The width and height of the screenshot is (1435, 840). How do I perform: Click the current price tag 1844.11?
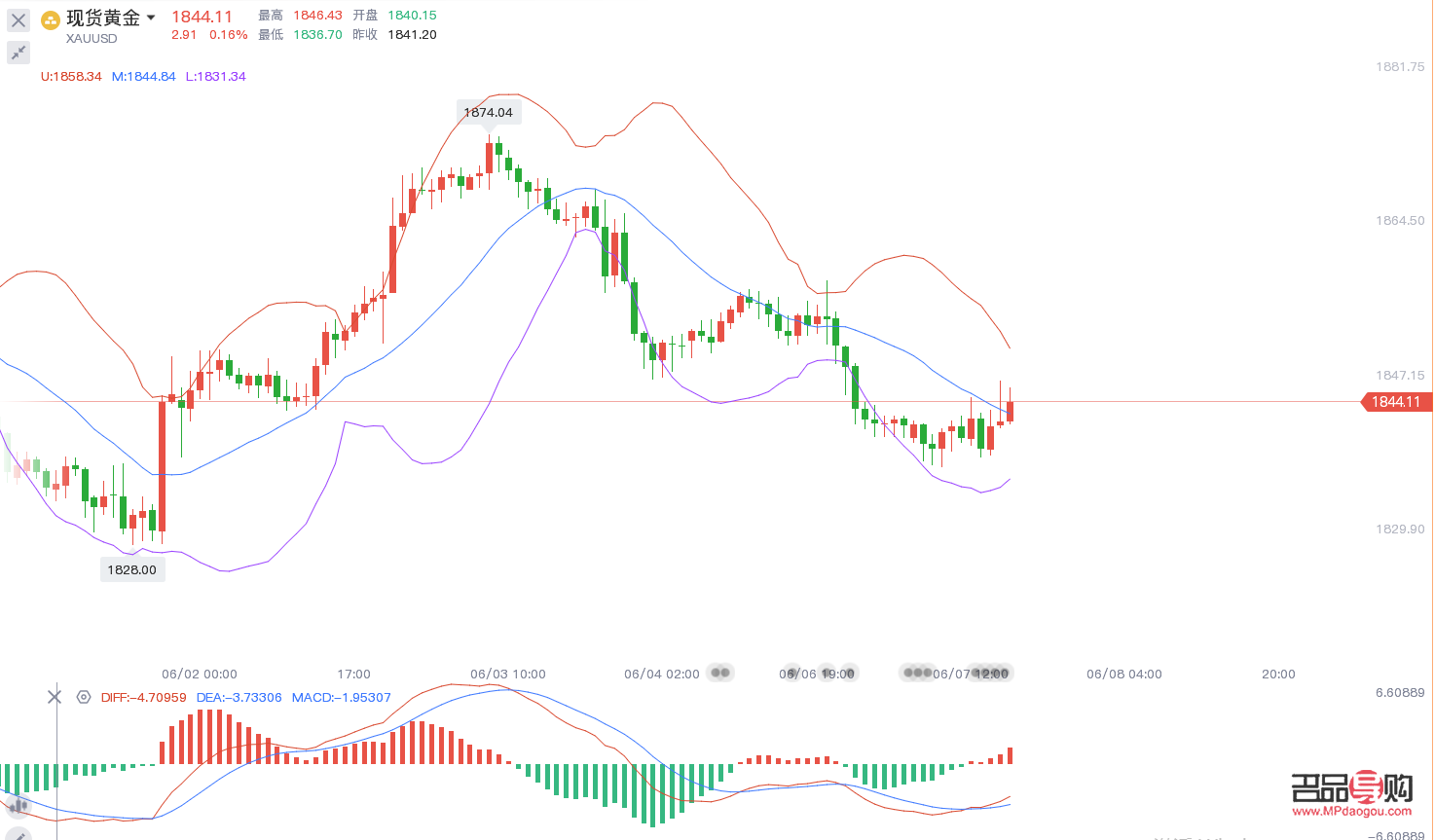[x=1395, y=402]
